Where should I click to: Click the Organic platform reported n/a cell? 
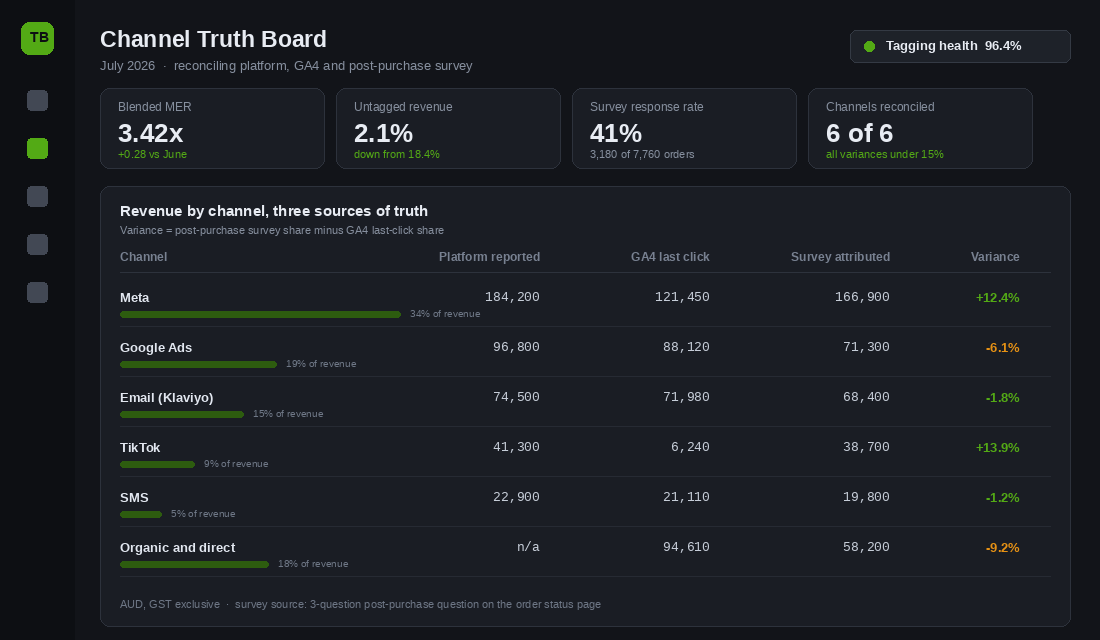pos(528,547)
